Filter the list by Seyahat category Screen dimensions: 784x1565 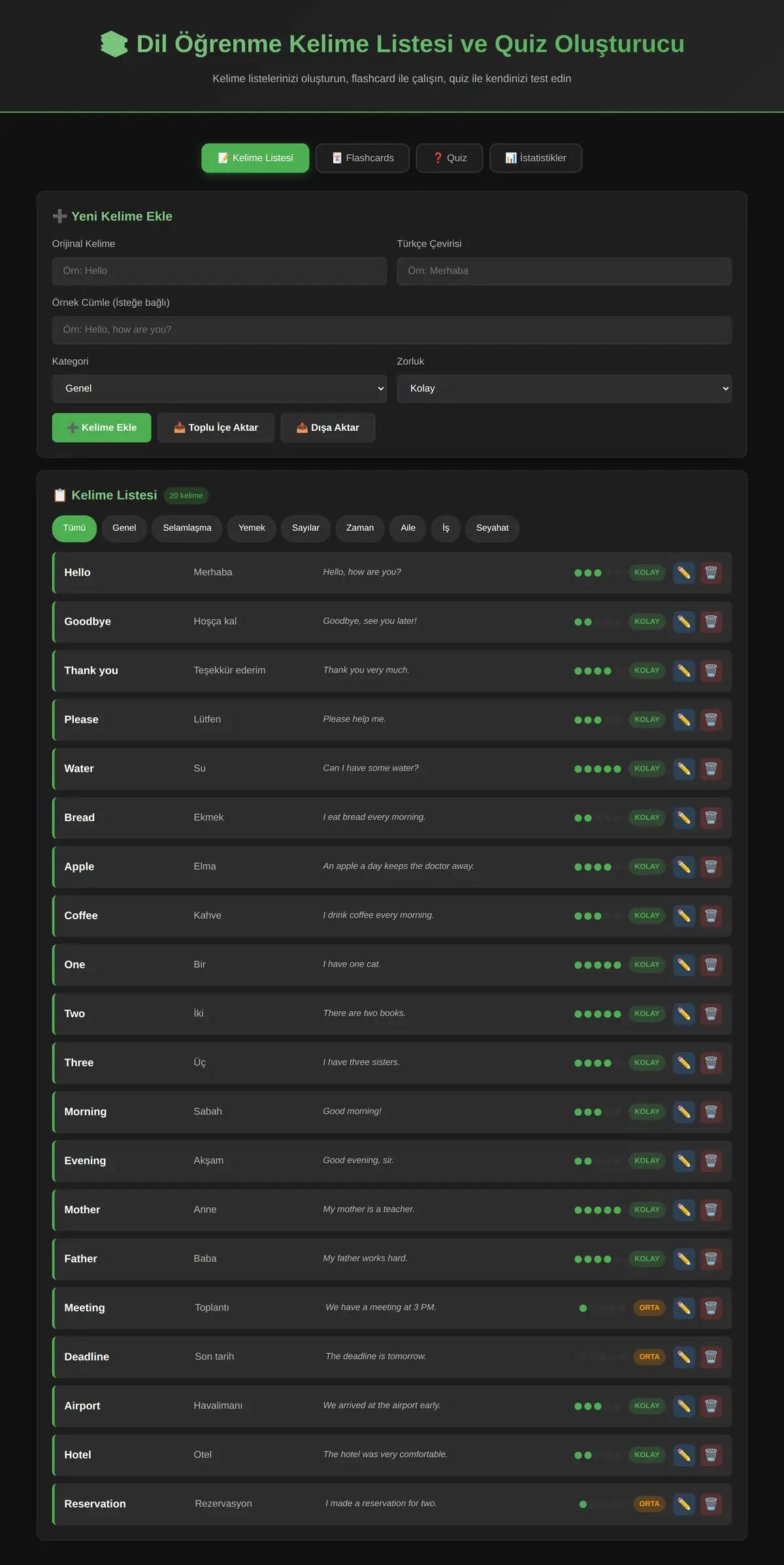click(x=493, y=528)
